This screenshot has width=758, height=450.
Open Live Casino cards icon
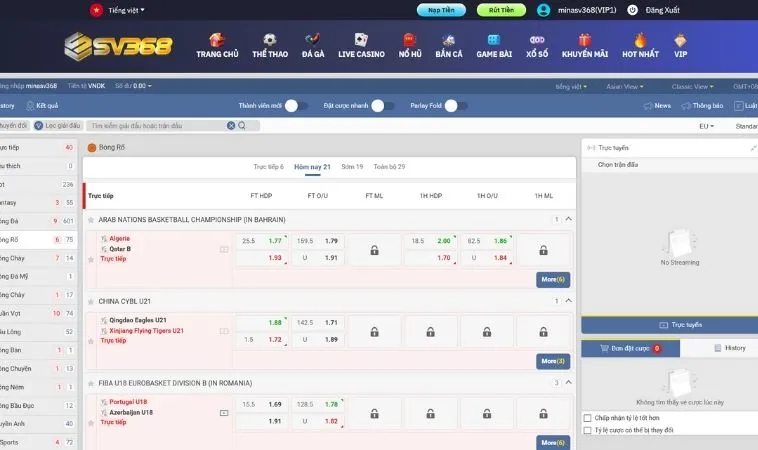361,40
